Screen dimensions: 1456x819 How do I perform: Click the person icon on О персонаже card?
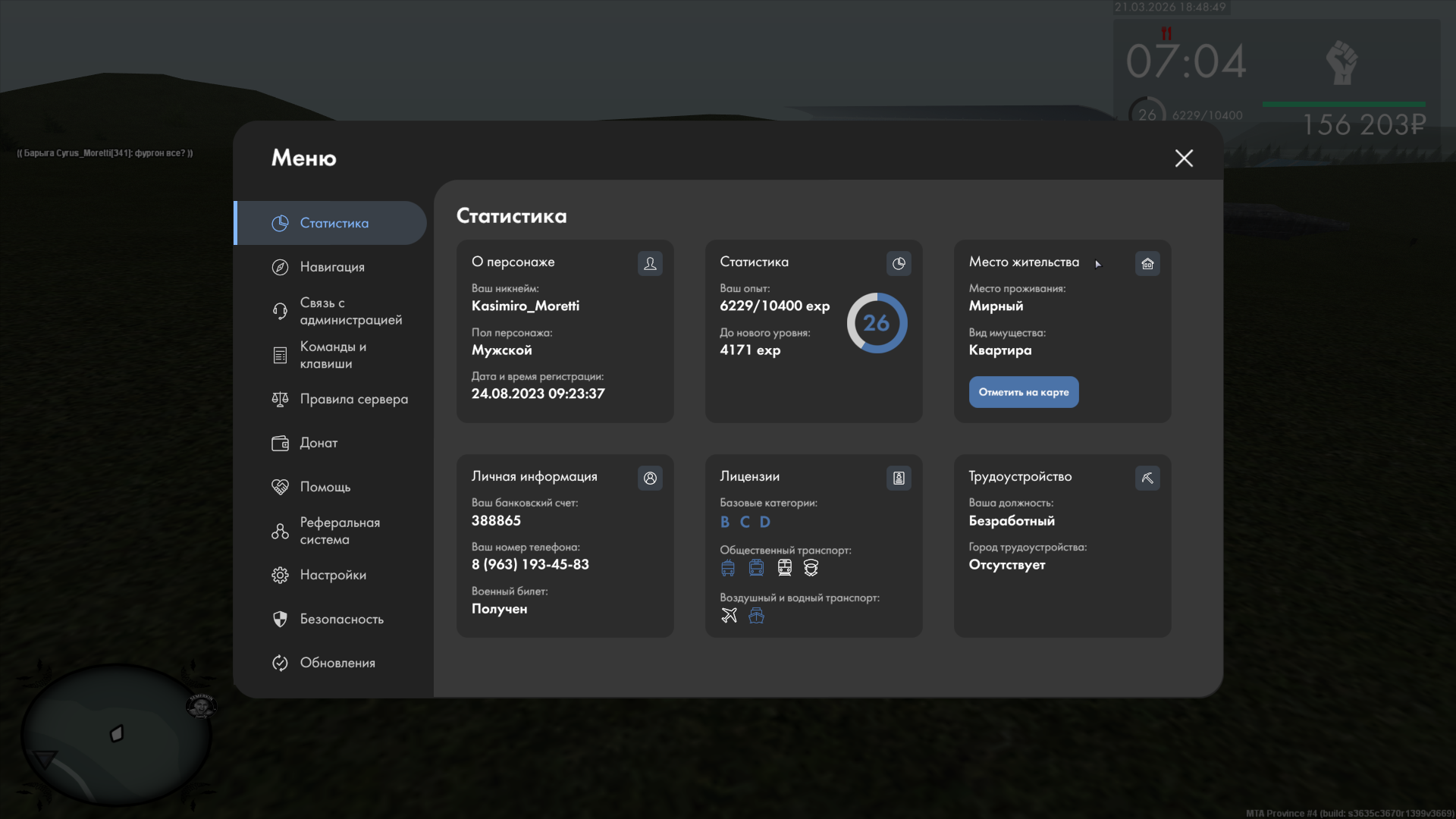pyautogui.click(x=650, y=263)
